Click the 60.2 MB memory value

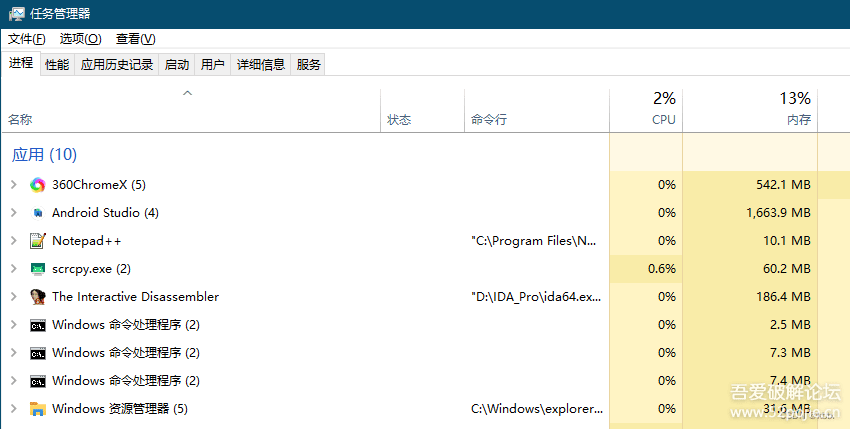(x=787, y=269)
